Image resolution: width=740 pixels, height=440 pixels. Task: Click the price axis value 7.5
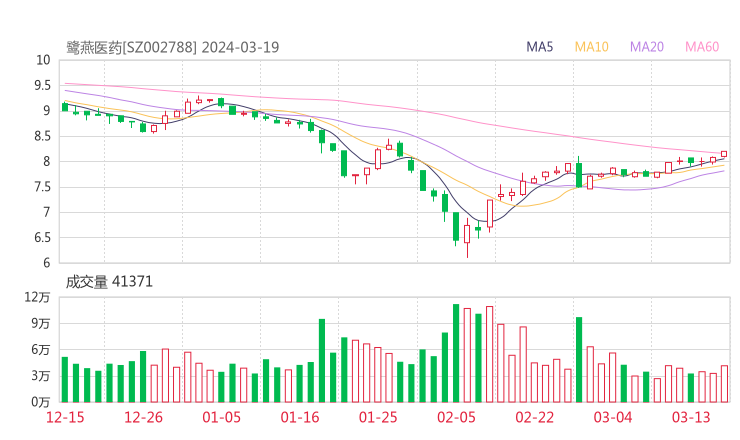click(42, 187)
